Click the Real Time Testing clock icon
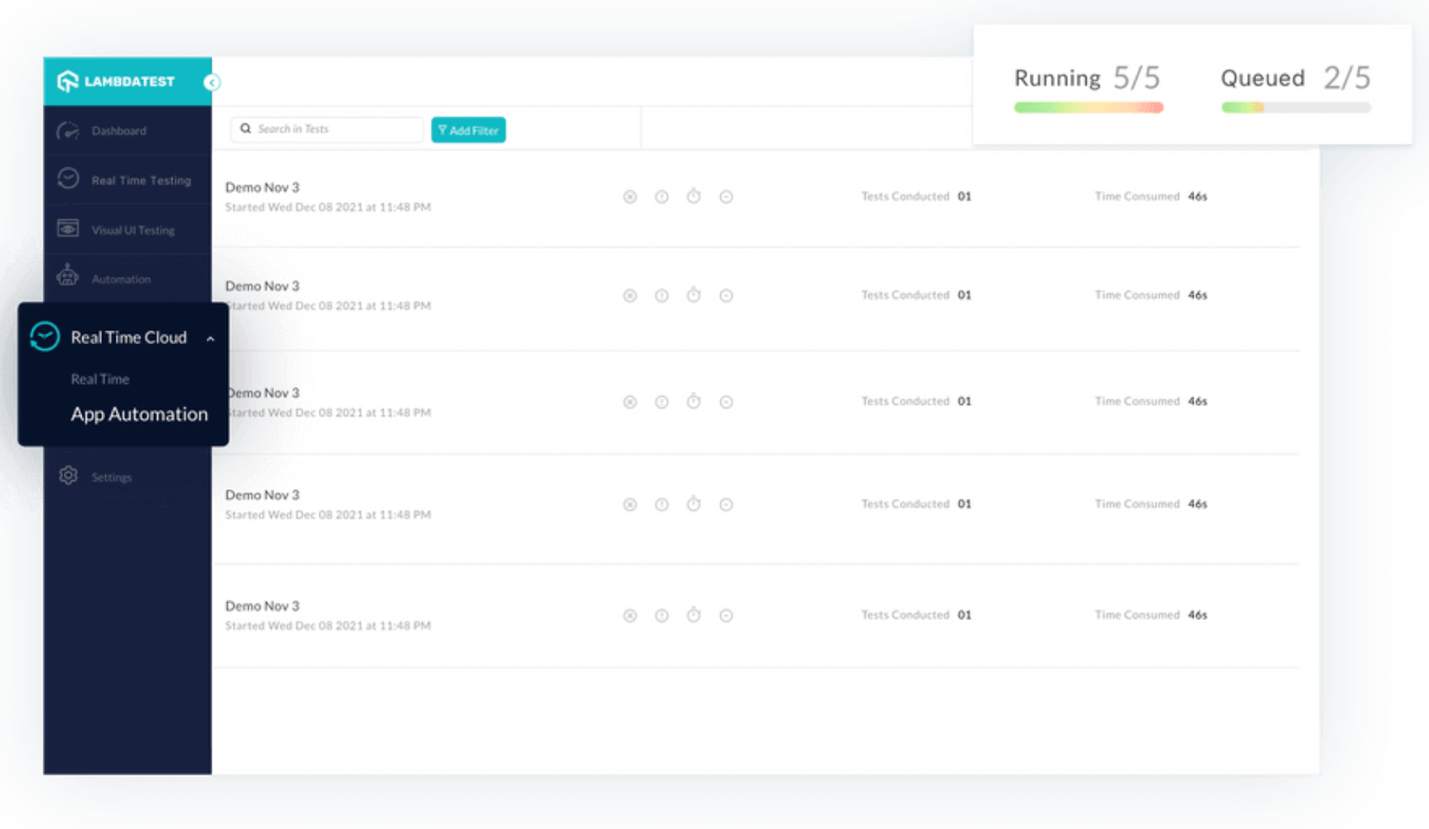 tap(68, 179)
